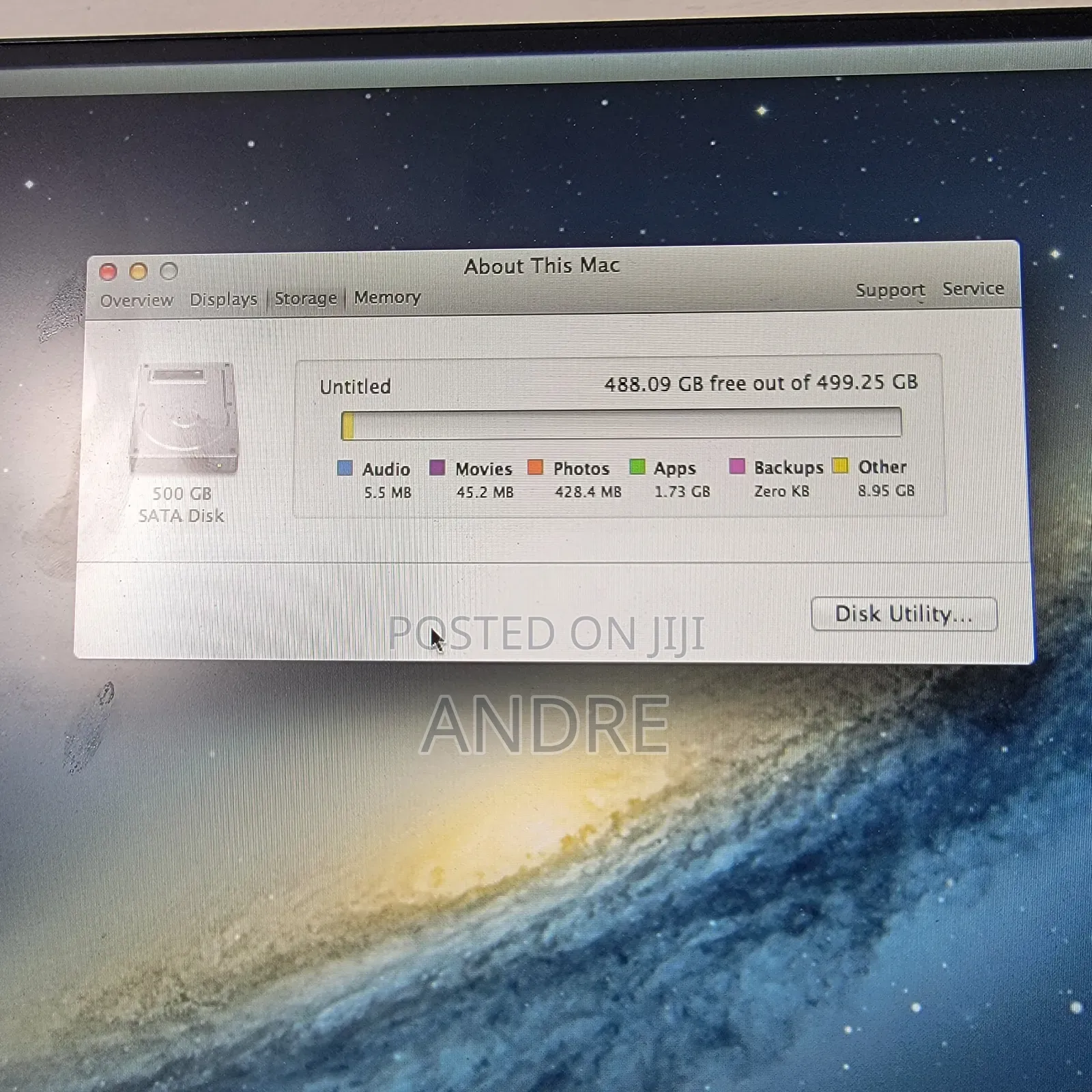Switch to the Overview tab

[x=136, y=300]
